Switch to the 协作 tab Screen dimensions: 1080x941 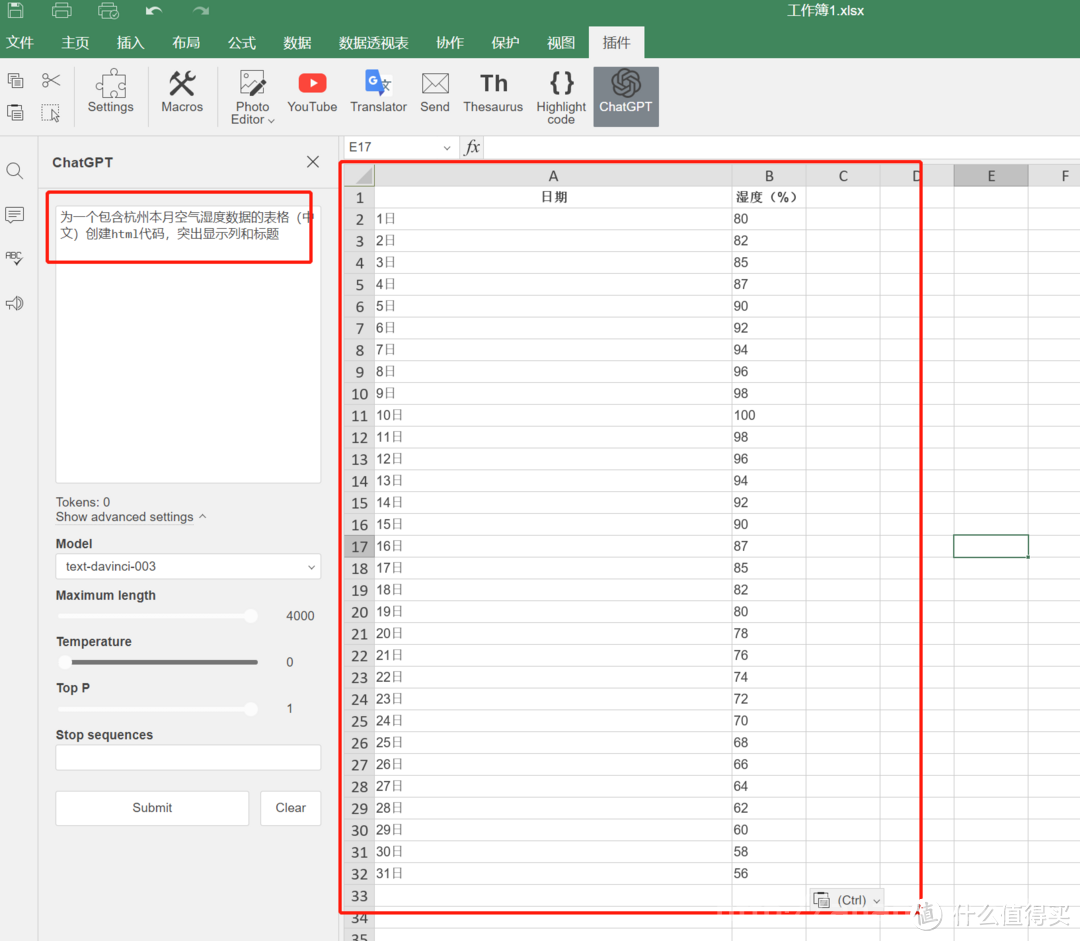[450, 43]
